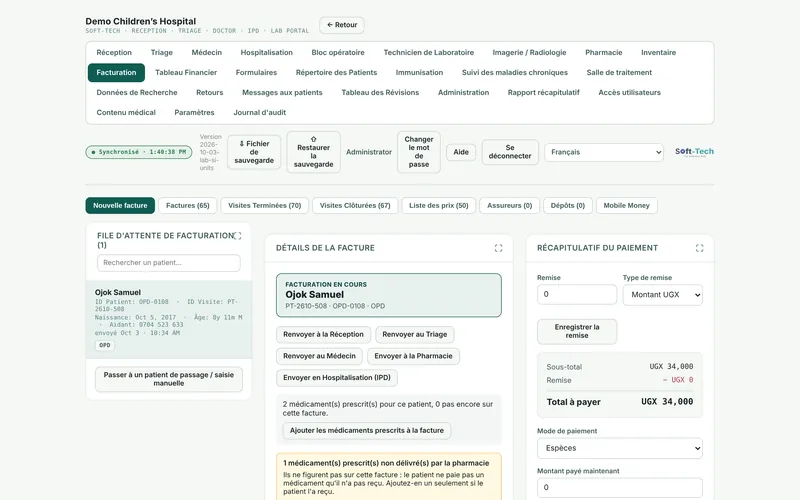The width and height of the screenshot is (800, 500).
Task: Click Se déconnecter
Action: point(510,152)
